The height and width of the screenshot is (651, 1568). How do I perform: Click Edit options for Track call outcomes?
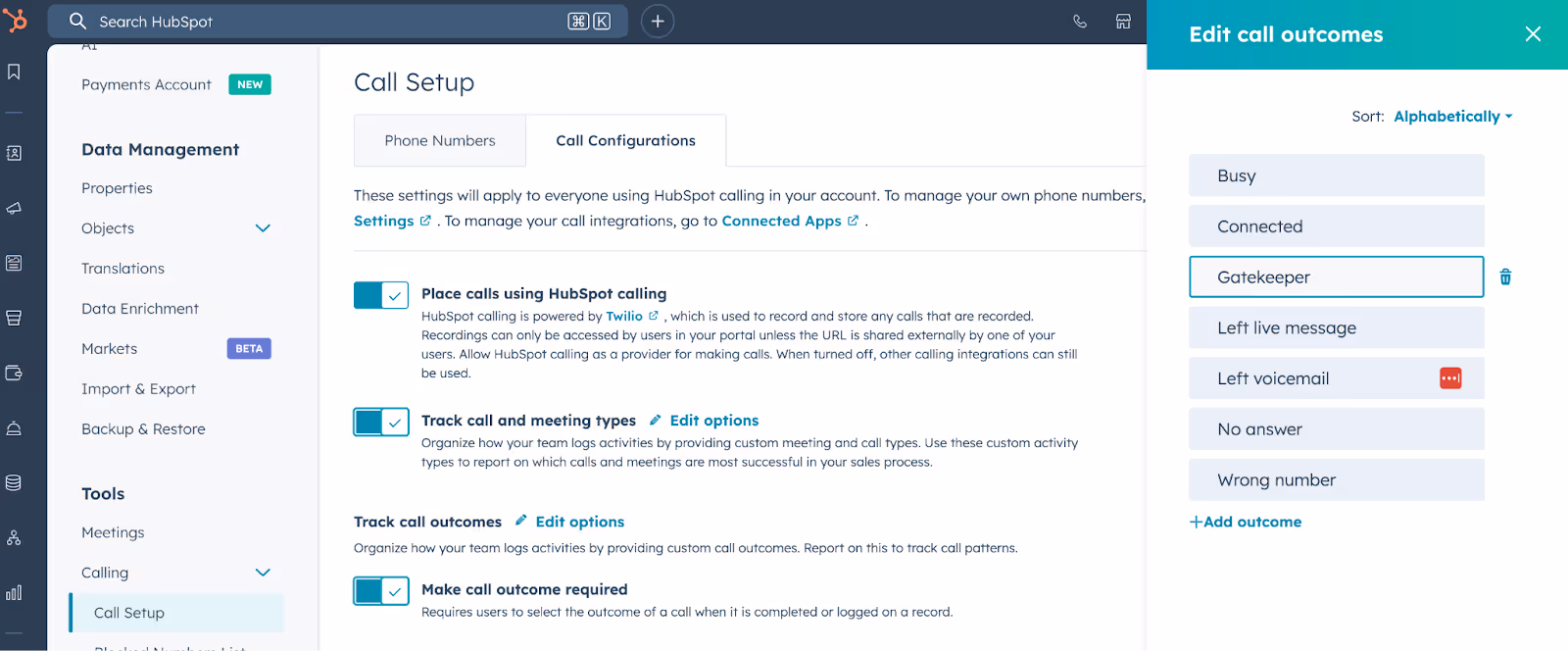580,522
